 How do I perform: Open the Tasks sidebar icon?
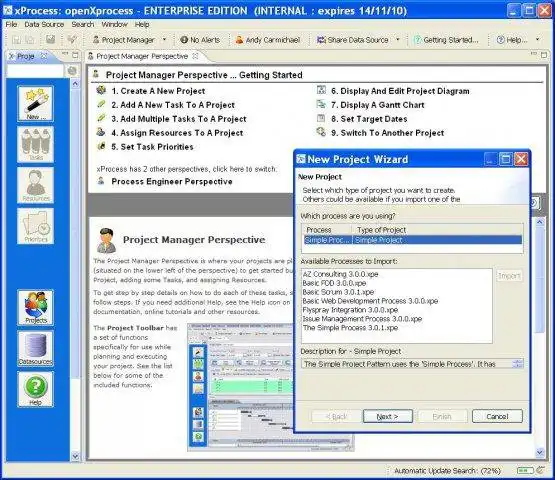coord(35,144)
